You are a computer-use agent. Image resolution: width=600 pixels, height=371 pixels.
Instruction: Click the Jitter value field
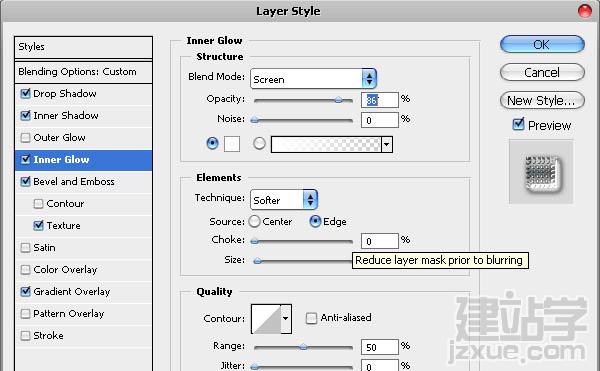coord(380,366)
